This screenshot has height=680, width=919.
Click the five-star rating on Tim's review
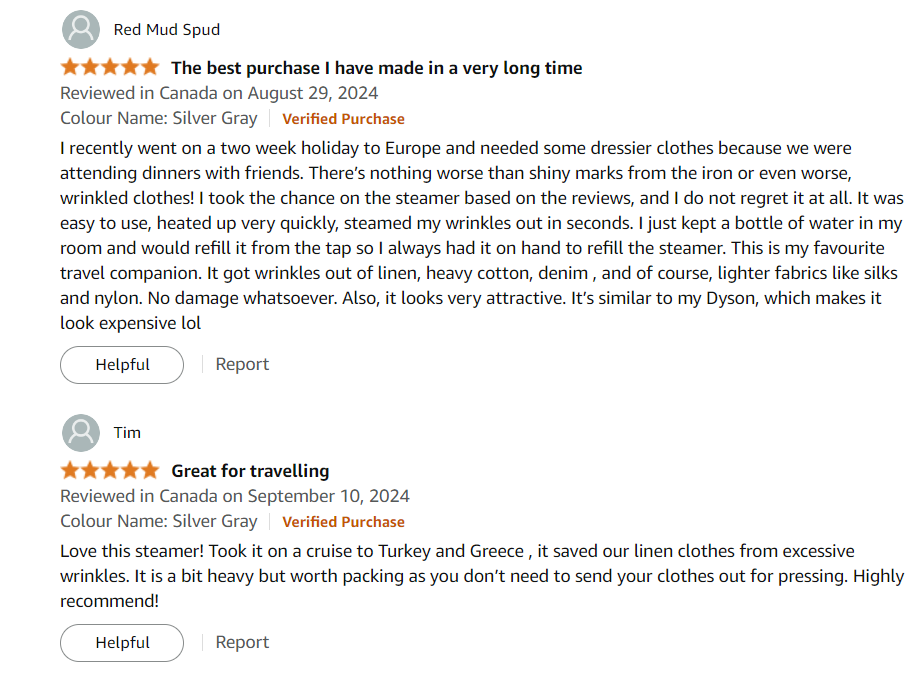(x=109, y=471)
